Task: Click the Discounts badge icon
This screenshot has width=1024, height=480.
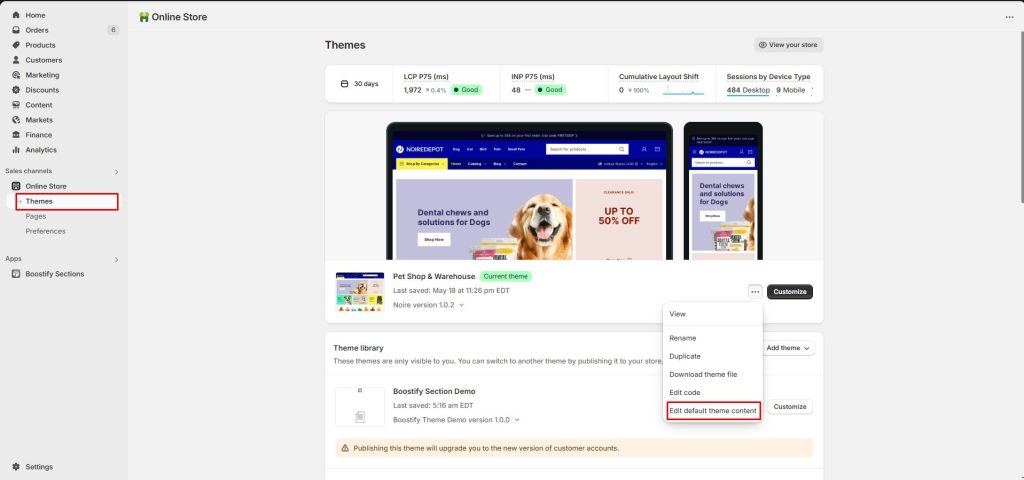Action: coord(16,90)
